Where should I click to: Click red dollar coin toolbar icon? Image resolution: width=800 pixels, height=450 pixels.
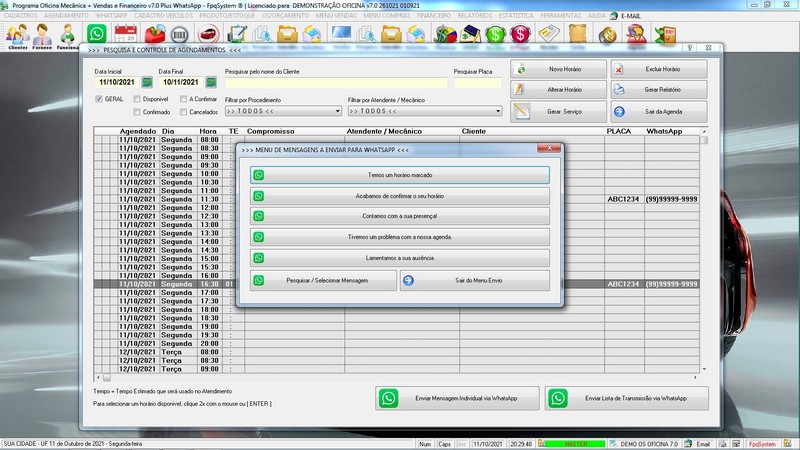520,34
